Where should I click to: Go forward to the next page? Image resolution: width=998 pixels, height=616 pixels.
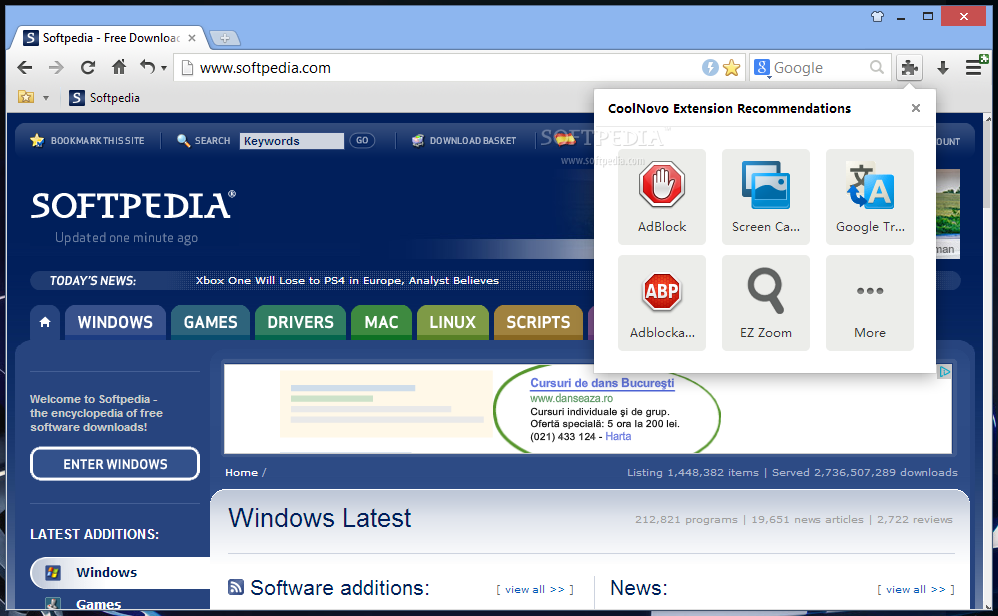[x=56, y=67]
